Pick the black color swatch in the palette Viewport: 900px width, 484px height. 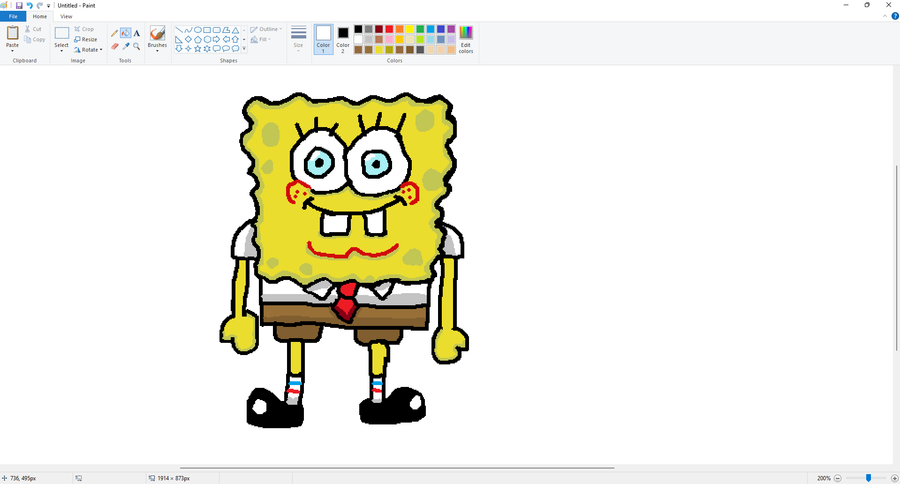(x=358, y=29)
